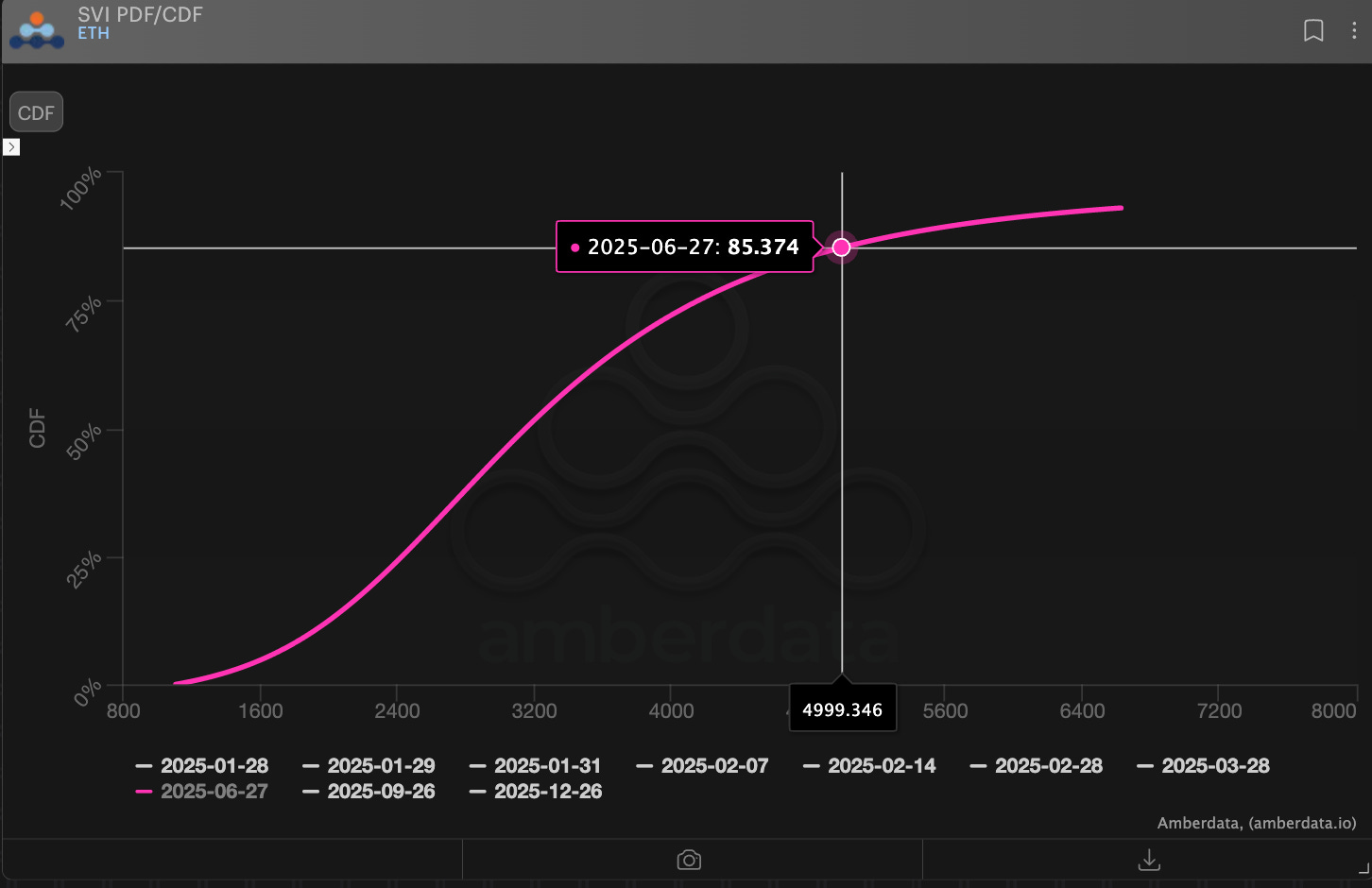Click the 2025-06-27: 85.374 tooltip

tap(685, 247)
